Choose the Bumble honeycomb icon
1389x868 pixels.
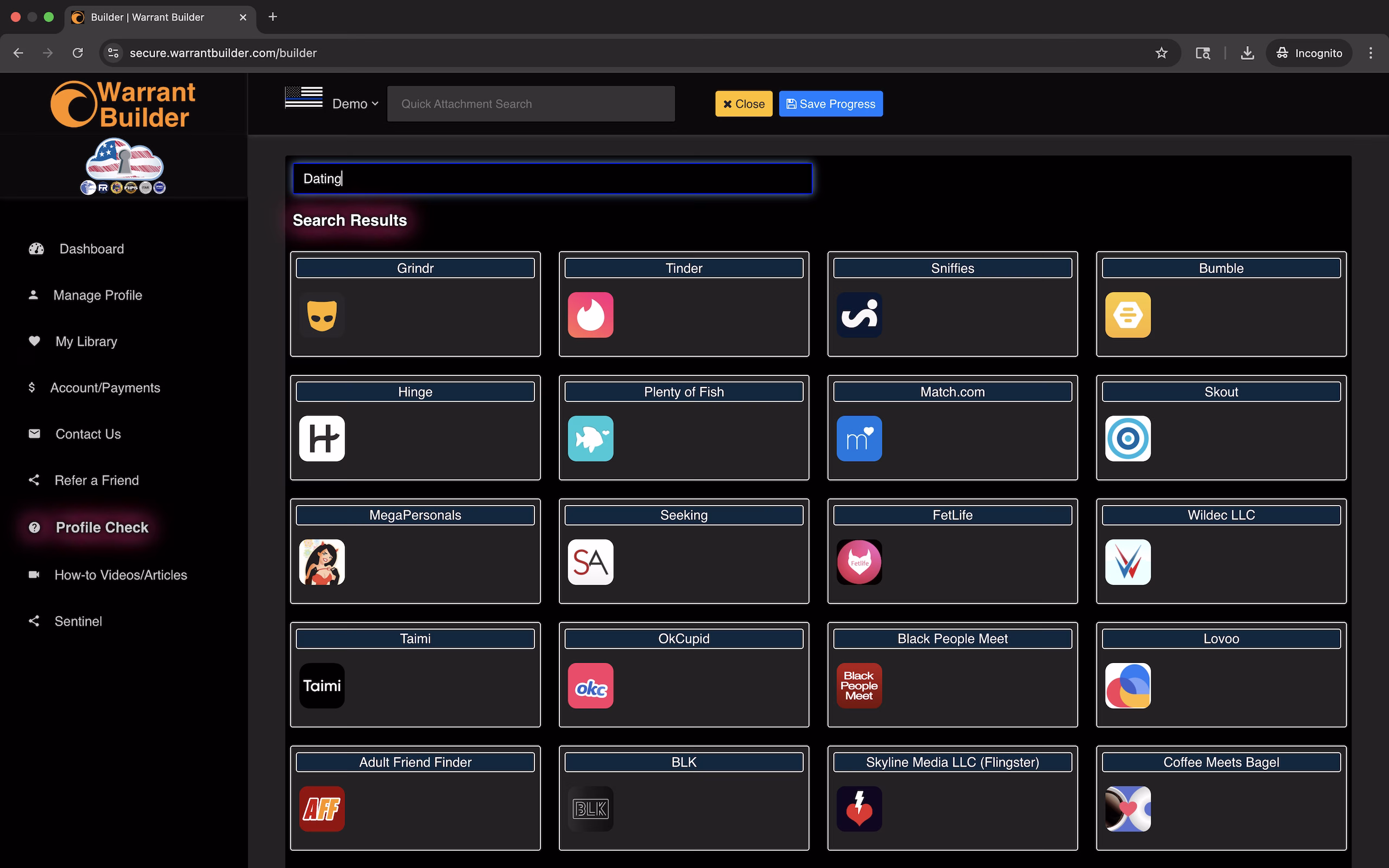[1127, 315]
